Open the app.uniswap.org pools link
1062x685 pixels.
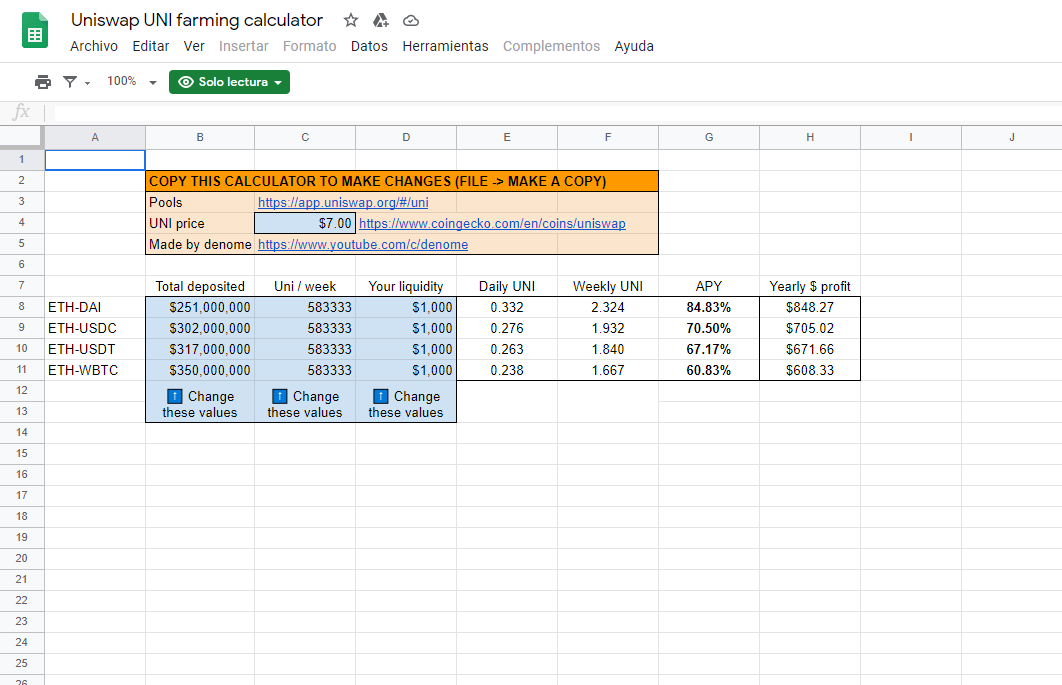(343, 203)
